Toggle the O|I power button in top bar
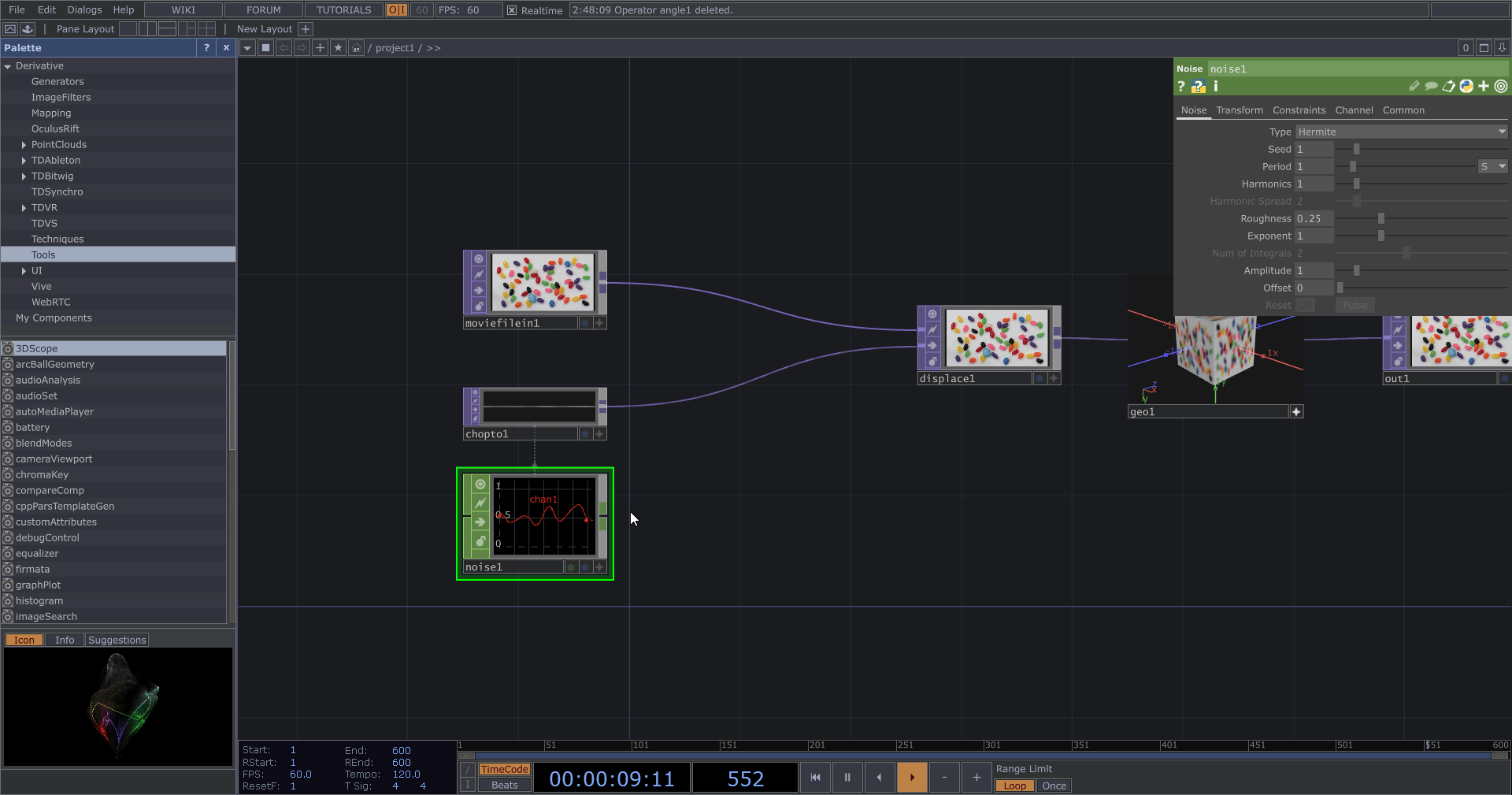Screen dimensions: 1512x795 pyautogui.click(x=397, y=10)
